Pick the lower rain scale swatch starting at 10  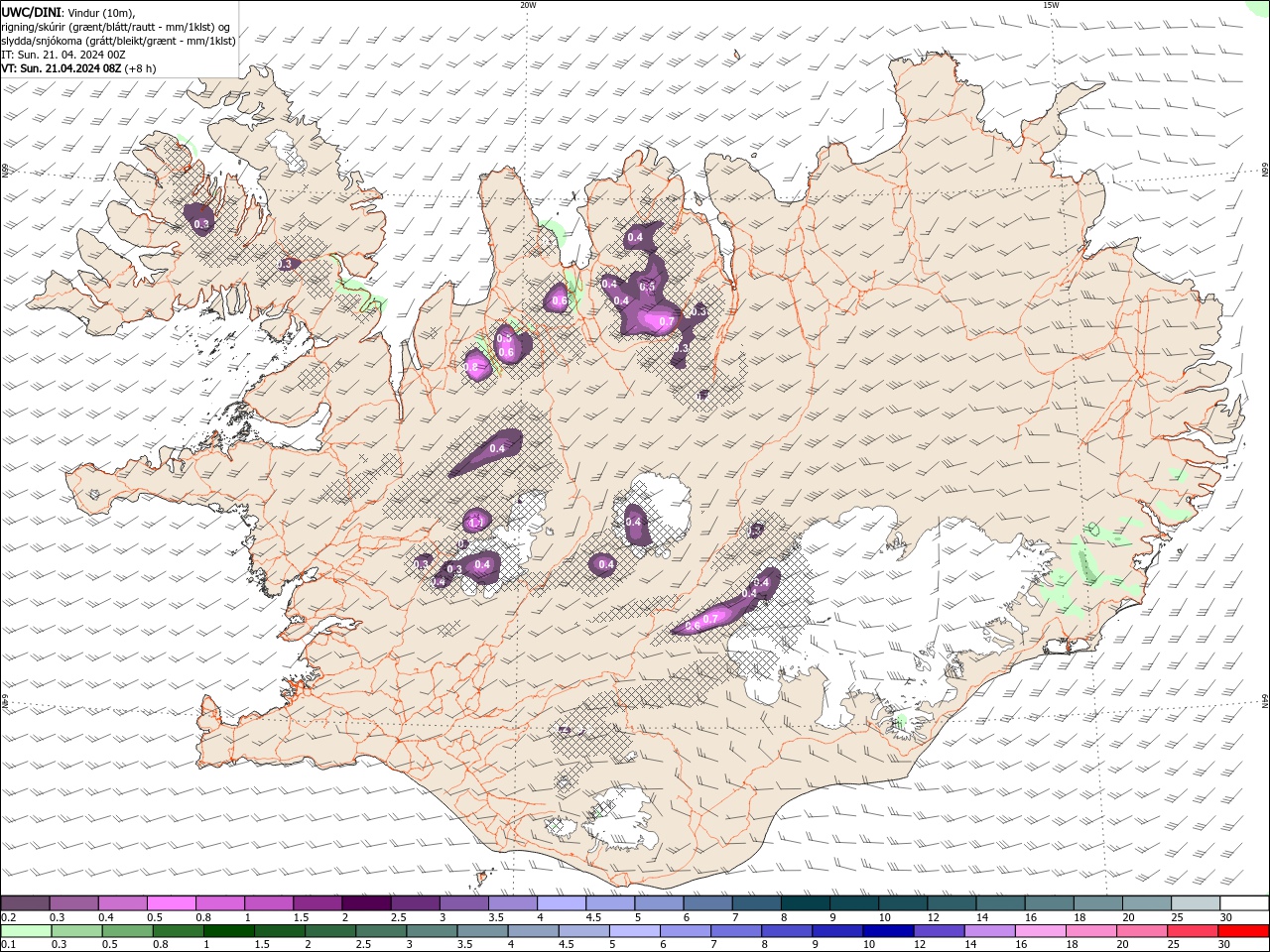[888, 931]
